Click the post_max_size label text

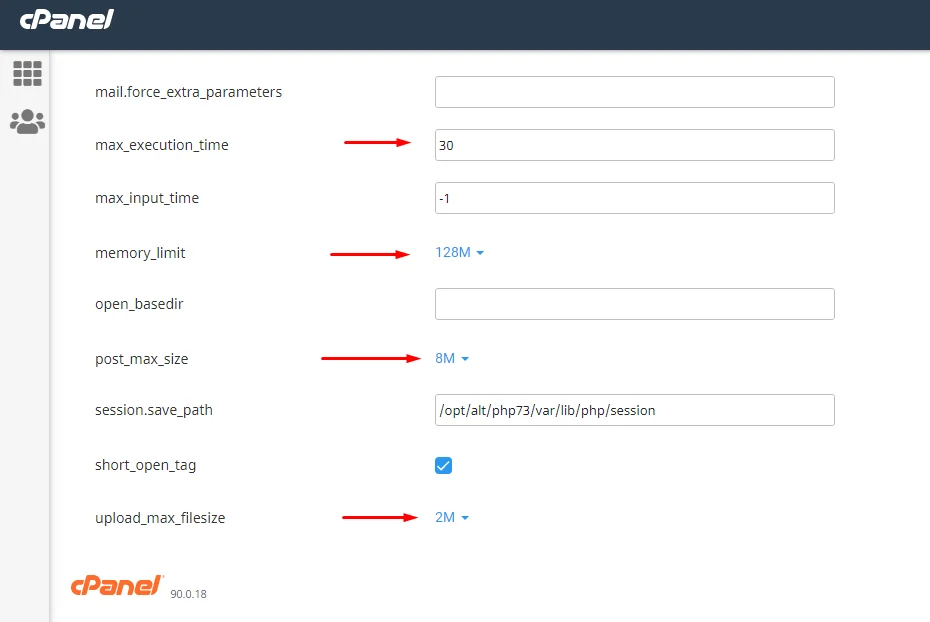pyautogui.click(x=141, y=359)
